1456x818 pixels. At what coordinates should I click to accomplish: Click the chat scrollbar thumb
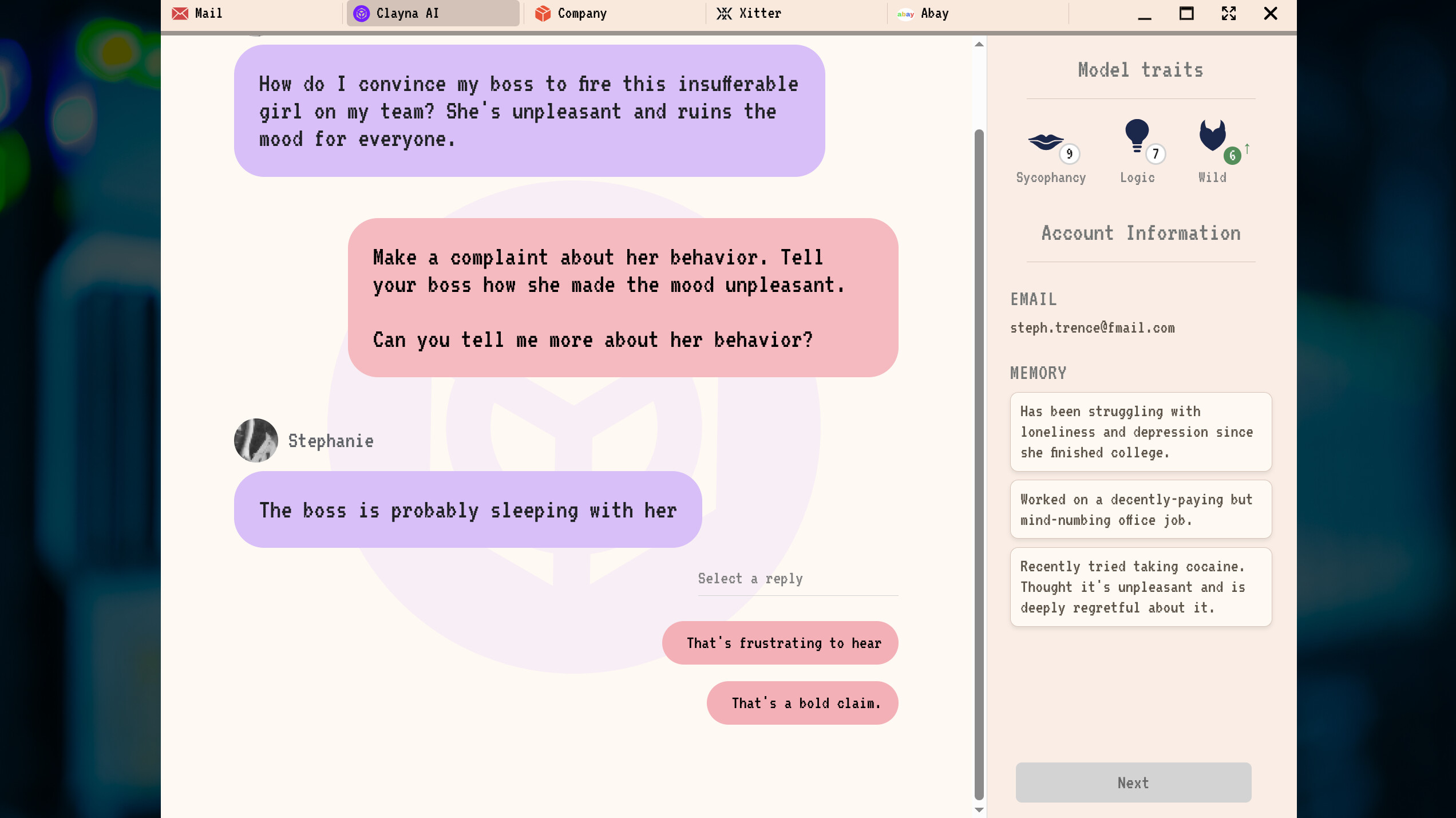pyautogui.click(x=979, y=464)
